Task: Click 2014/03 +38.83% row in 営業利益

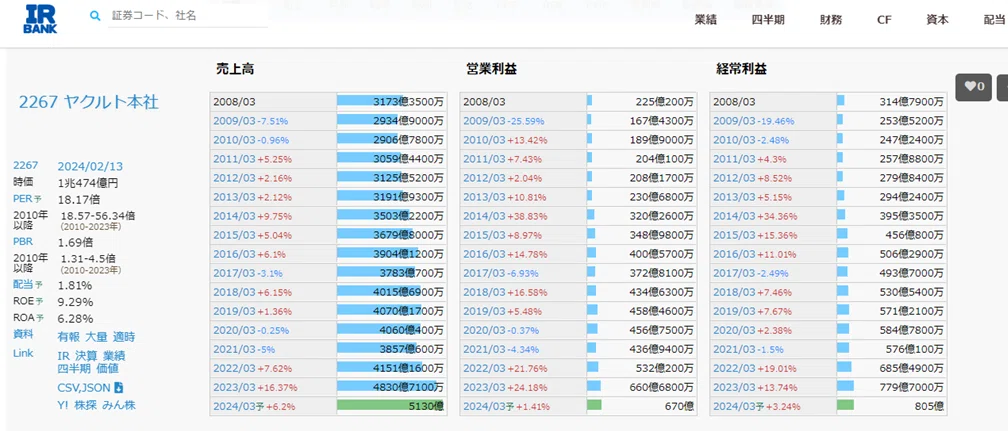Action: tap(578, 216)
